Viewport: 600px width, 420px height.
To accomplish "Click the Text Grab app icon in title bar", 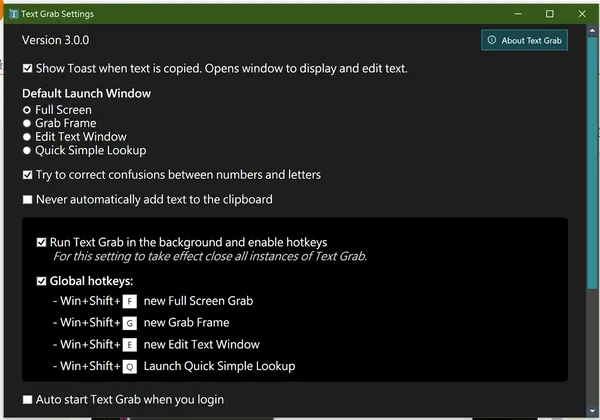I will pos(14,14).
